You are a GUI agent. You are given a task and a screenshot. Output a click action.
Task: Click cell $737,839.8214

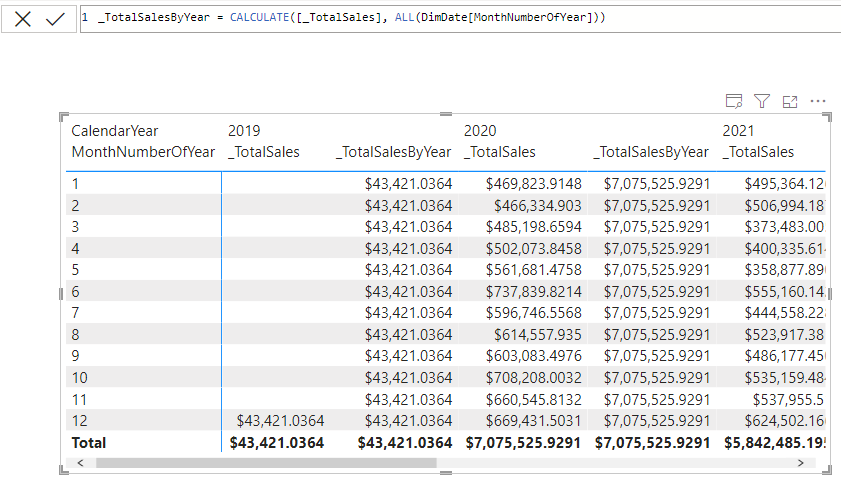point(534,292)
